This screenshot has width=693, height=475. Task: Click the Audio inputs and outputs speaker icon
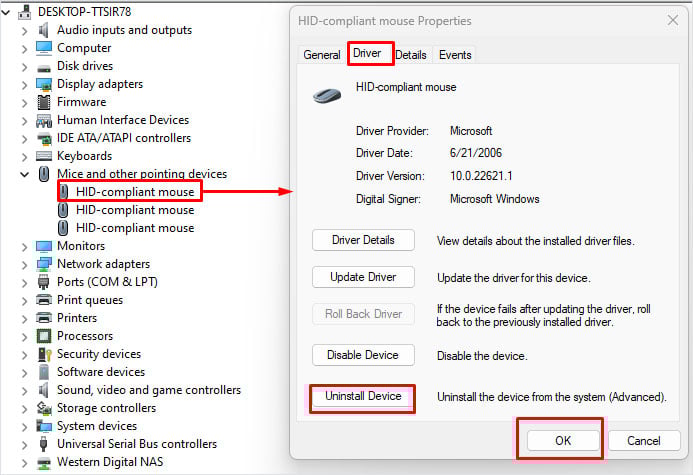click(x=43, y=30)
